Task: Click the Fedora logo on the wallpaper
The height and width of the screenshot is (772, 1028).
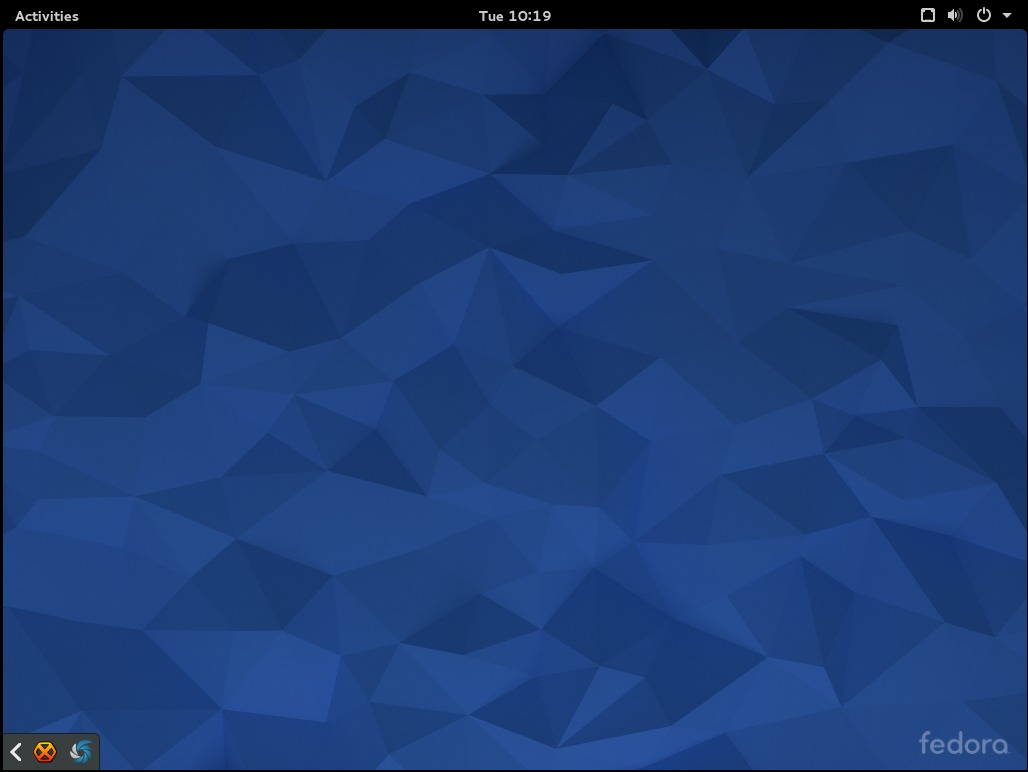Action: coord(966,743)
